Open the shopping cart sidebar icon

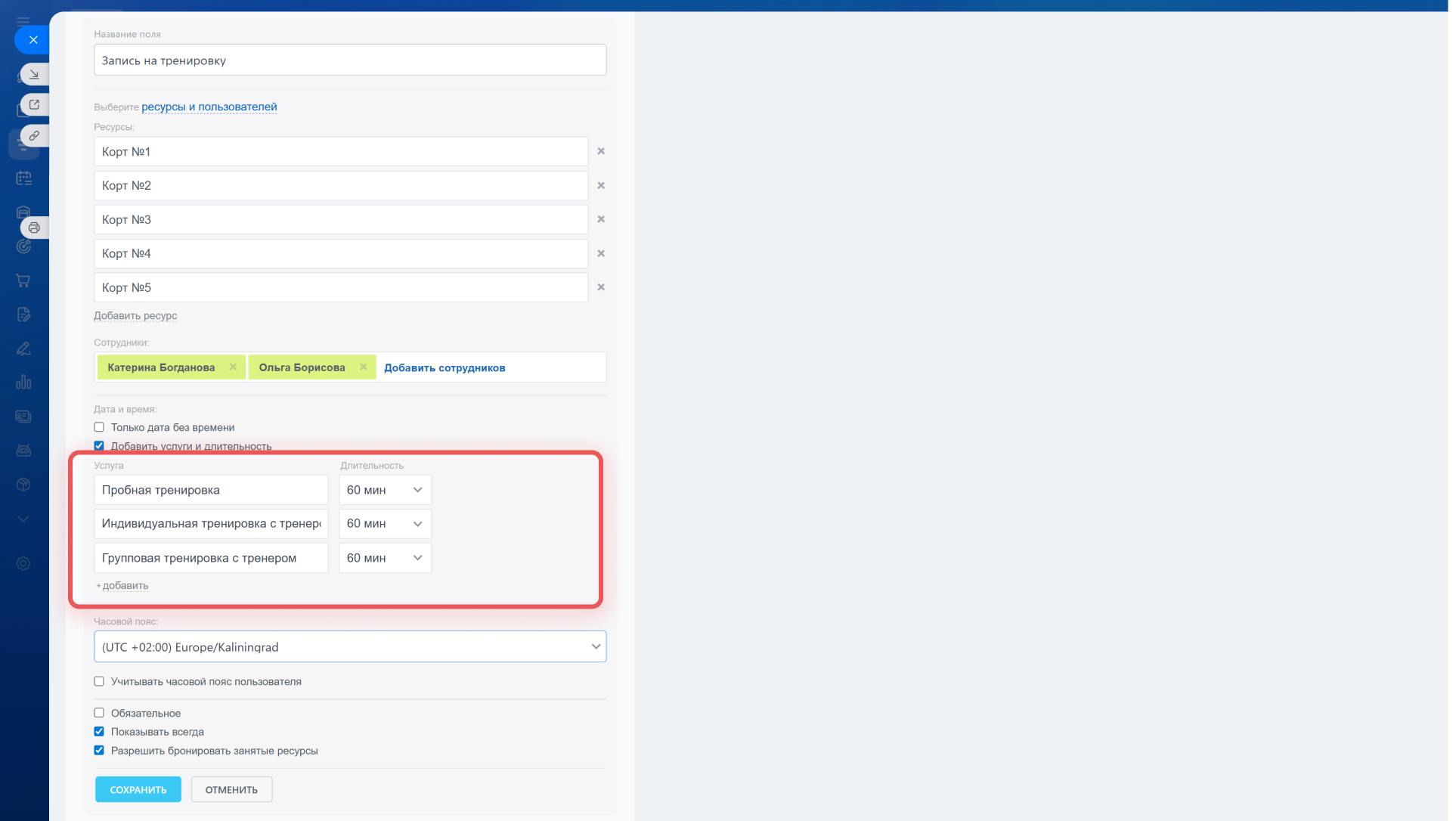click(23, 280)
